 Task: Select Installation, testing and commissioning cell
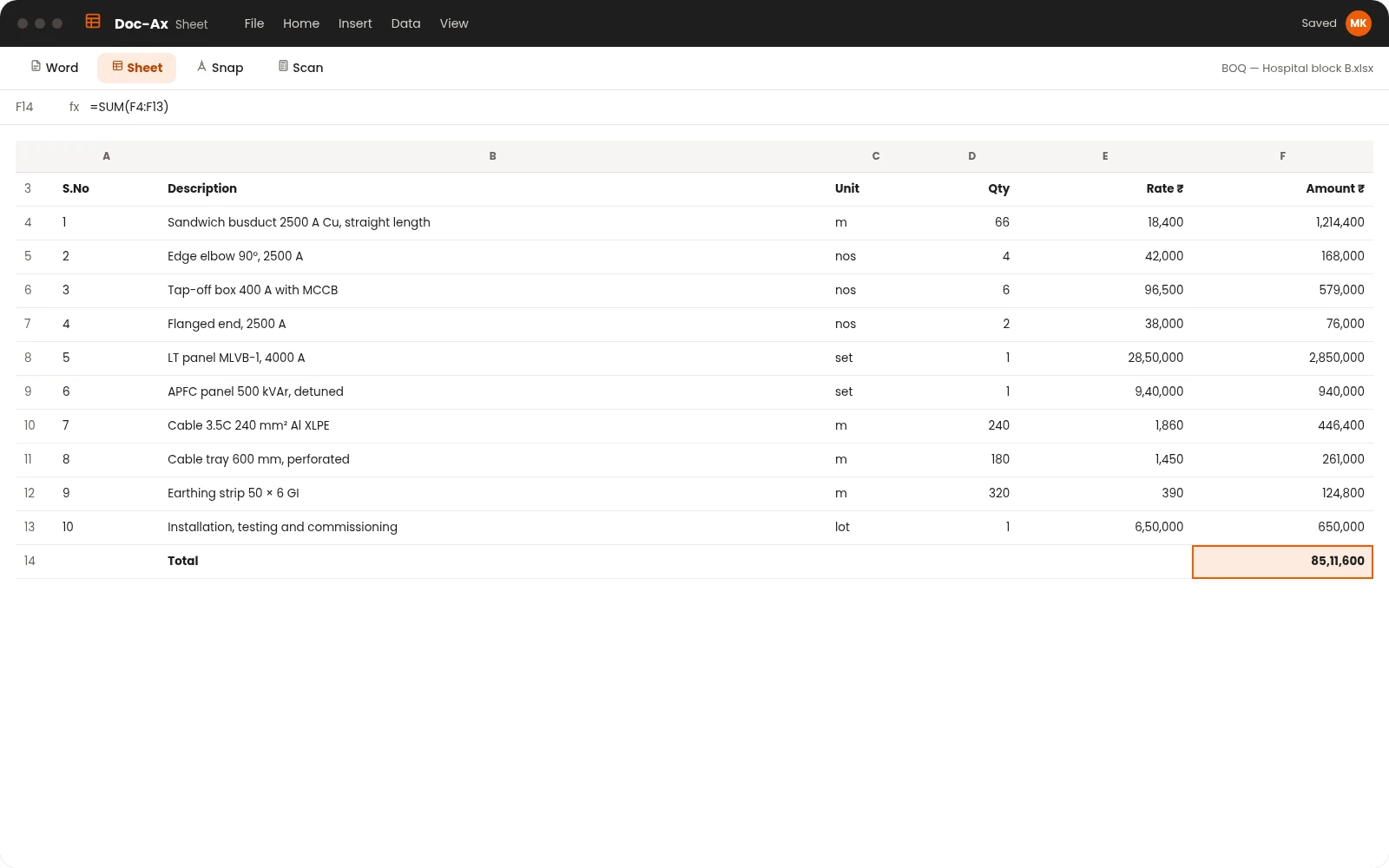pyautogui.click(x=492, y=528)
